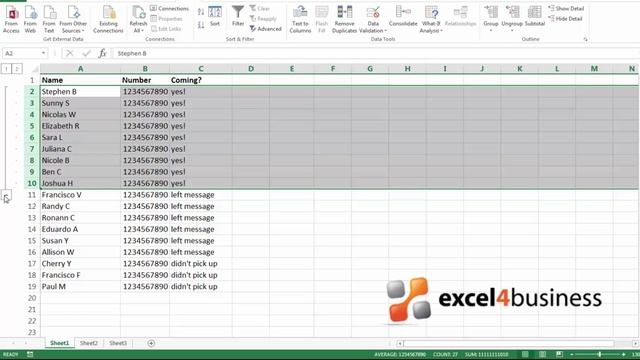Click the formula bar showing Stephen B
Screen dimensions: 640x360
click(x=376, y=53)
